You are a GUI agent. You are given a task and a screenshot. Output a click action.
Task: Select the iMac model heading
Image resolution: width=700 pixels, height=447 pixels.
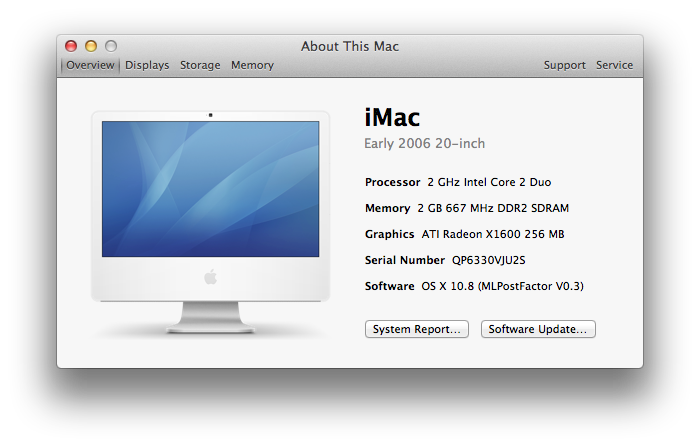click(x=392, y=117)
